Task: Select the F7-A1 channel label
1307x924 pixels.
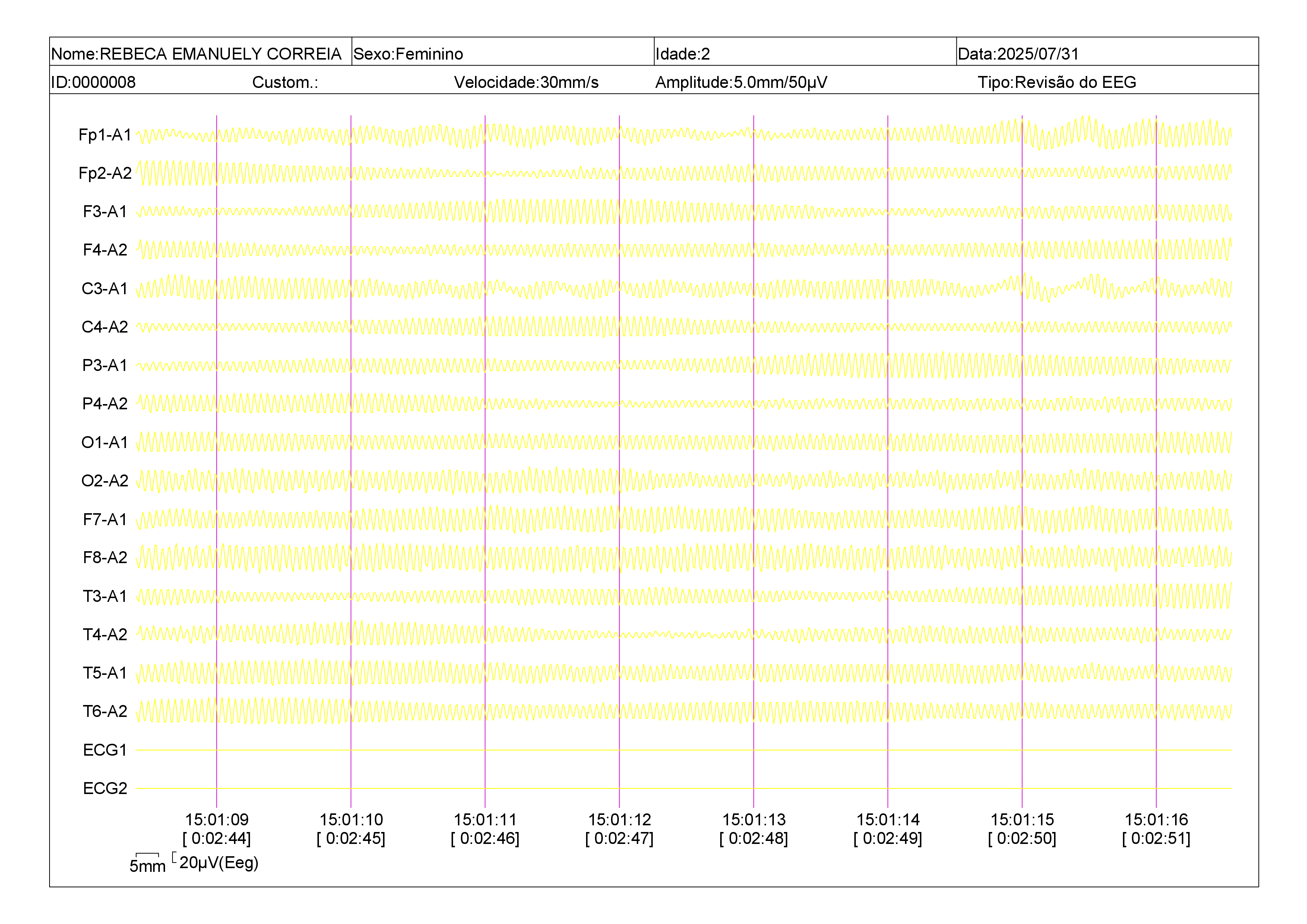Action: pyautogui.click(x=105, y=519)
